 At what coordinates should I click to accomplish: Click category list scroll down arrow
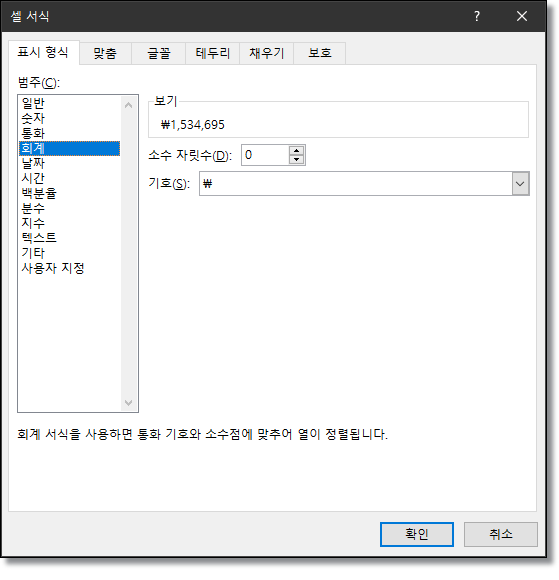[128, 402]
